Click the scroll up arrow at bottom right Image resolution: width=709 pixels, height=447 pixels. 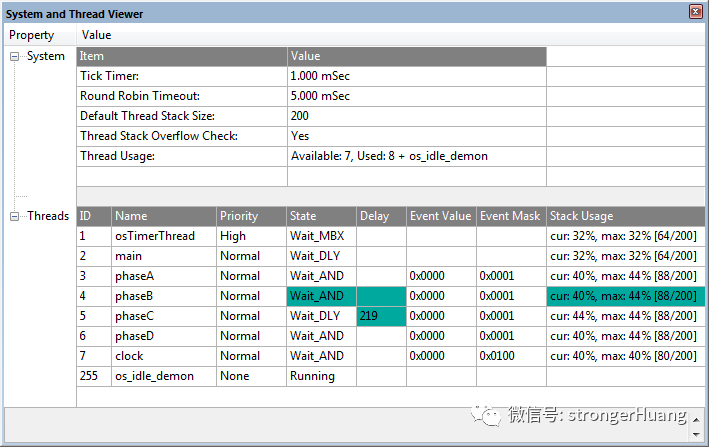pos(696,420)
